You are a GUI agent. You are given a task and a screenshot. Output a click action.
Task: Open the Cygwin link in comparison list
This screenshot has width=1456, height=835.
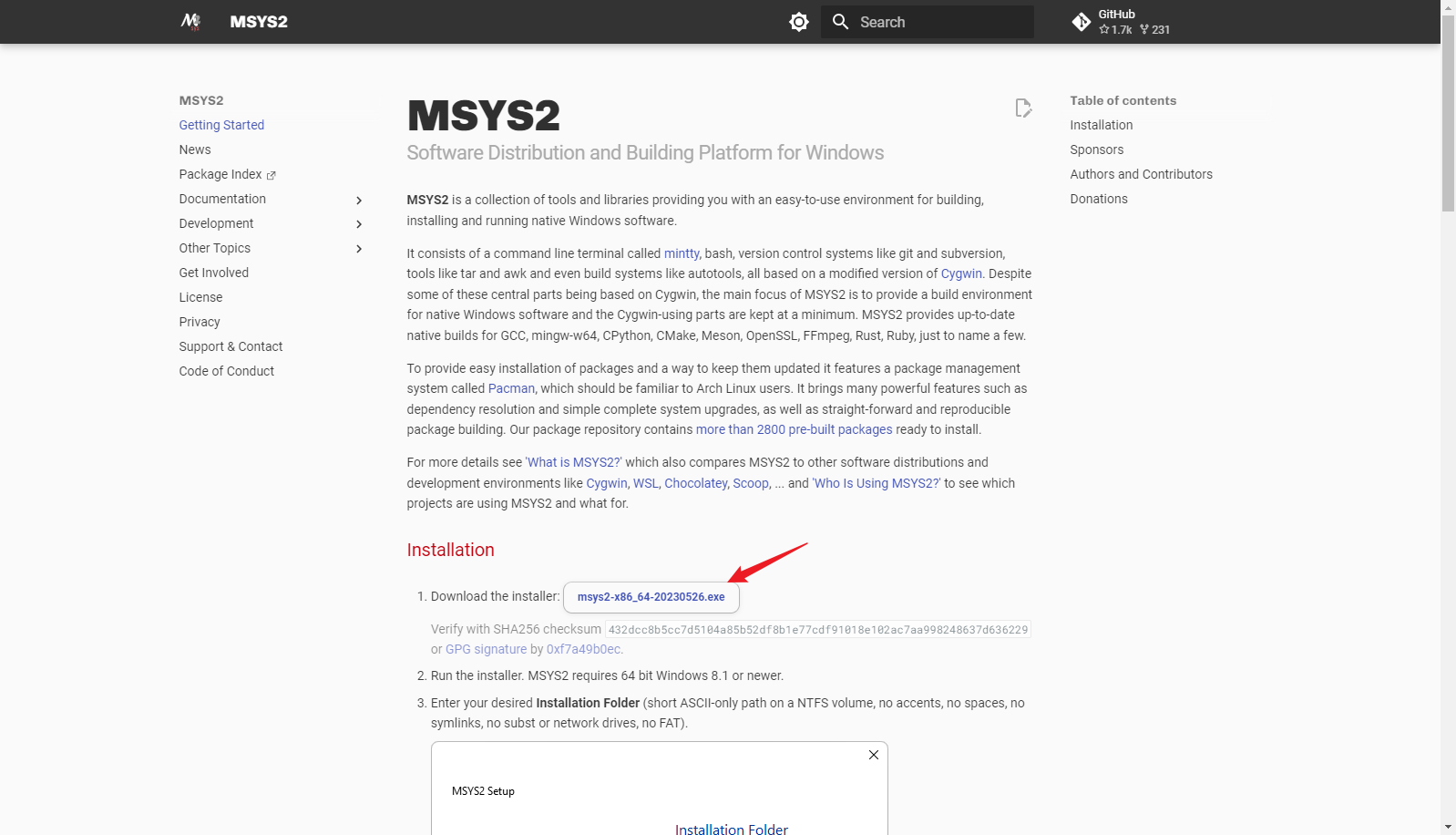coord(607,483)
